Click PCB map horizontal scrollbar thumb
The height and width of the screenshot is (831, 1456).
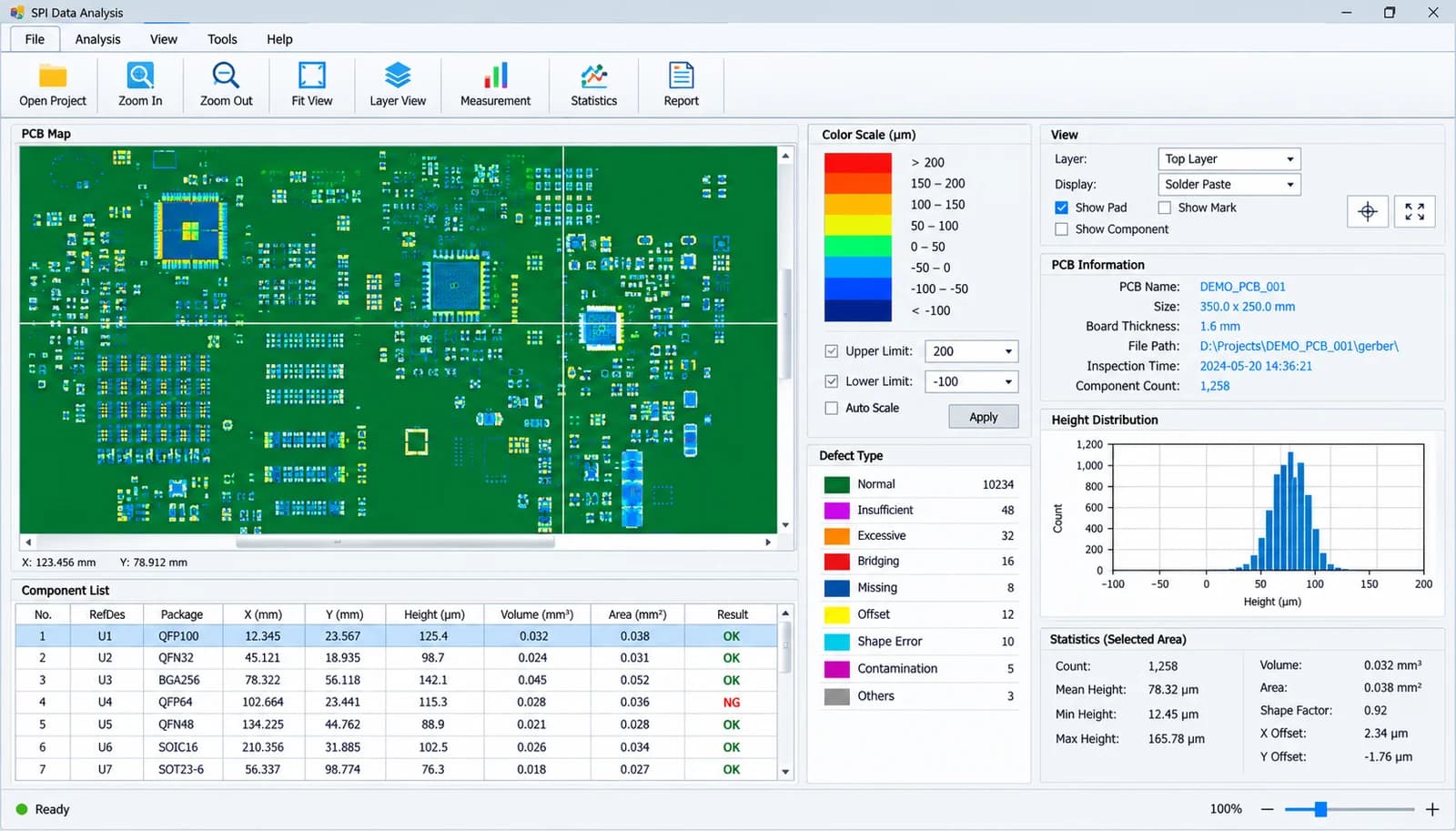pos(395,542)
